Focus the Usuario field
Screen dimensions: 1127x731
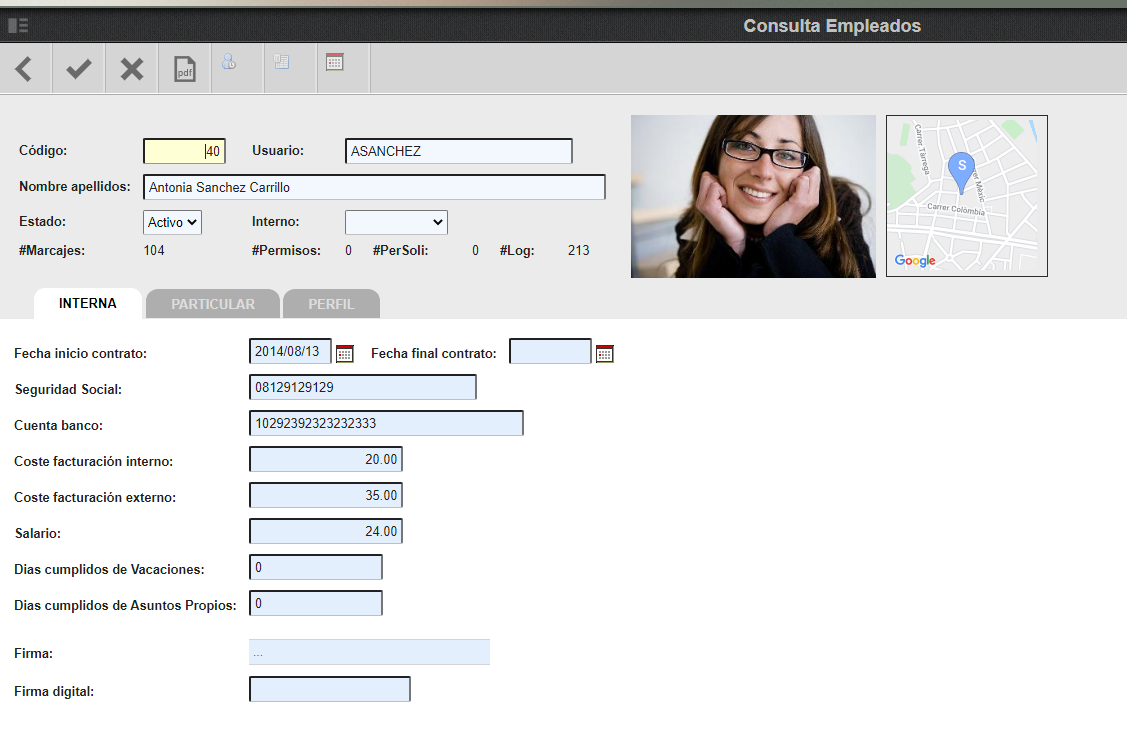(x=459, y=151)
